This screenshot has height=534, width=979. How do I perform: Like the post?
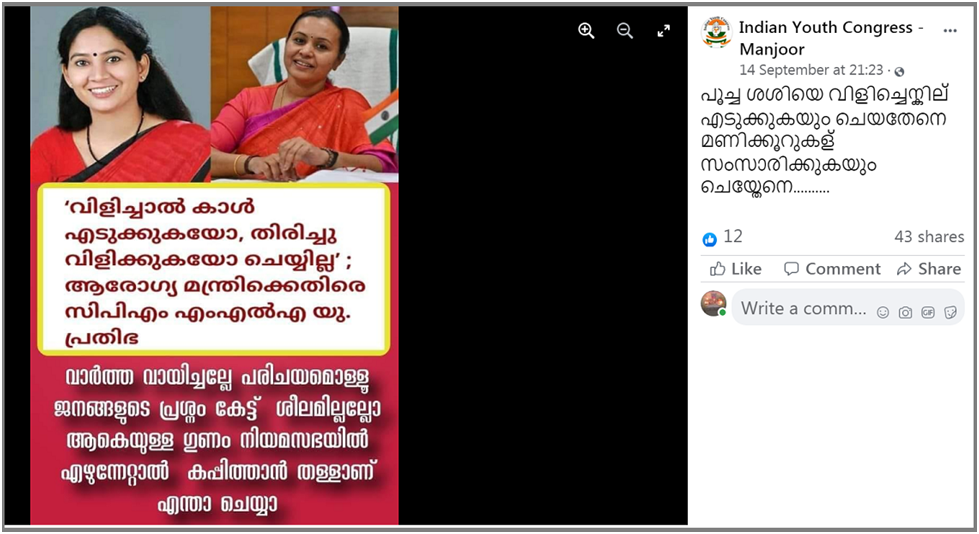[x=735, y=269]
